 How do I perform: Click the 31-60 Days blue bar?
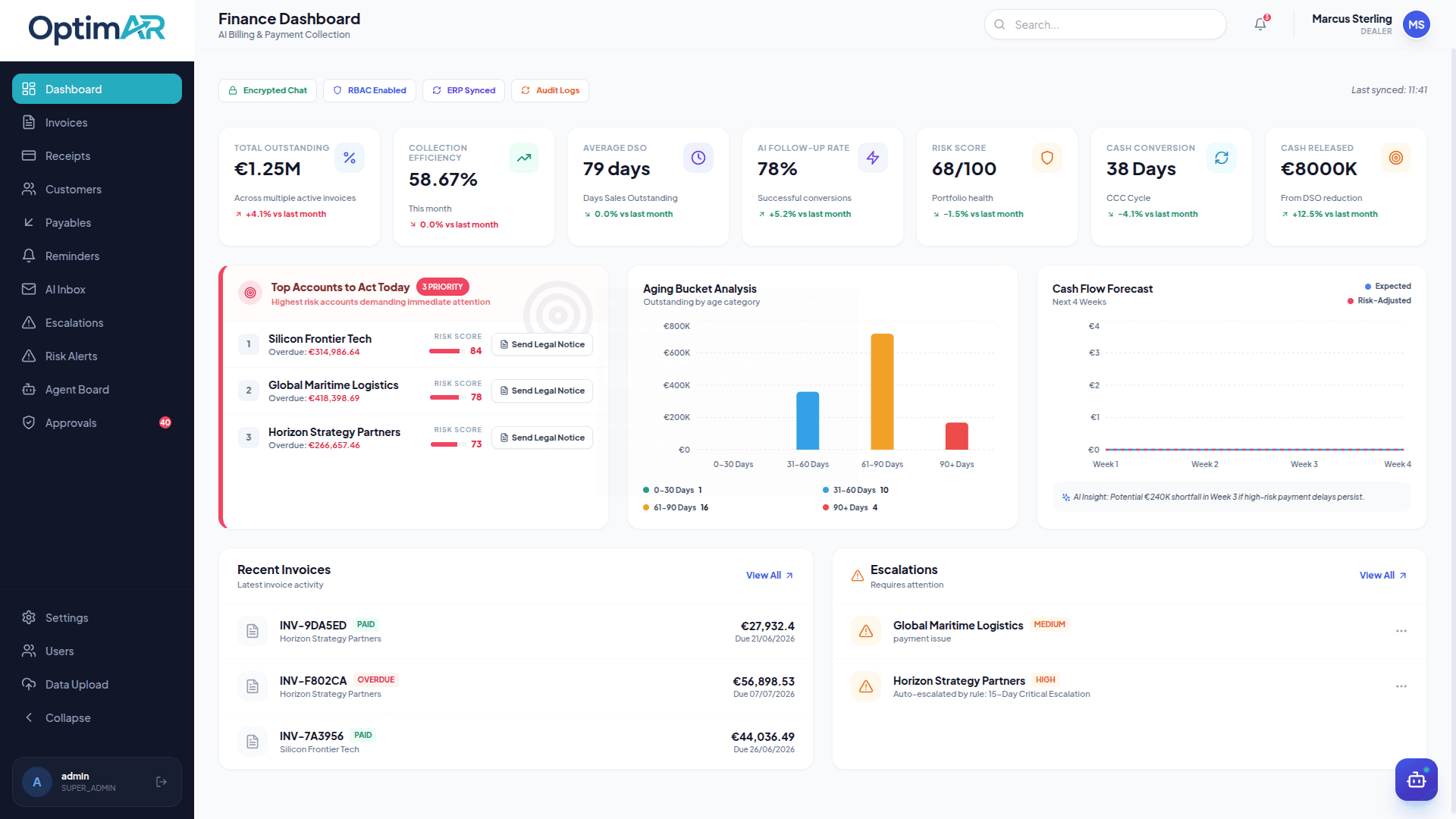coord(808,421)
